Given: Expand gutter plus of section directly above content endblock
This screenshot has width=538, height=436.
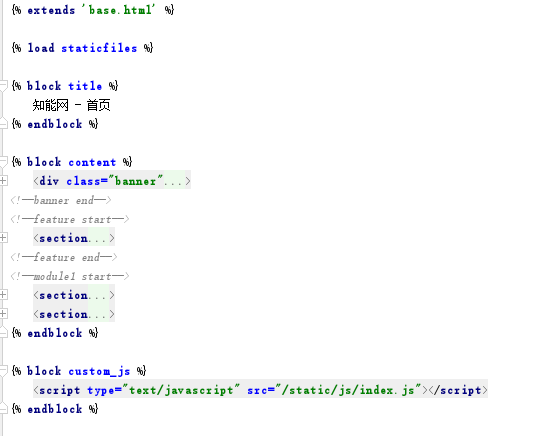Looking at the screenshot, I should [x=3, y=314].
